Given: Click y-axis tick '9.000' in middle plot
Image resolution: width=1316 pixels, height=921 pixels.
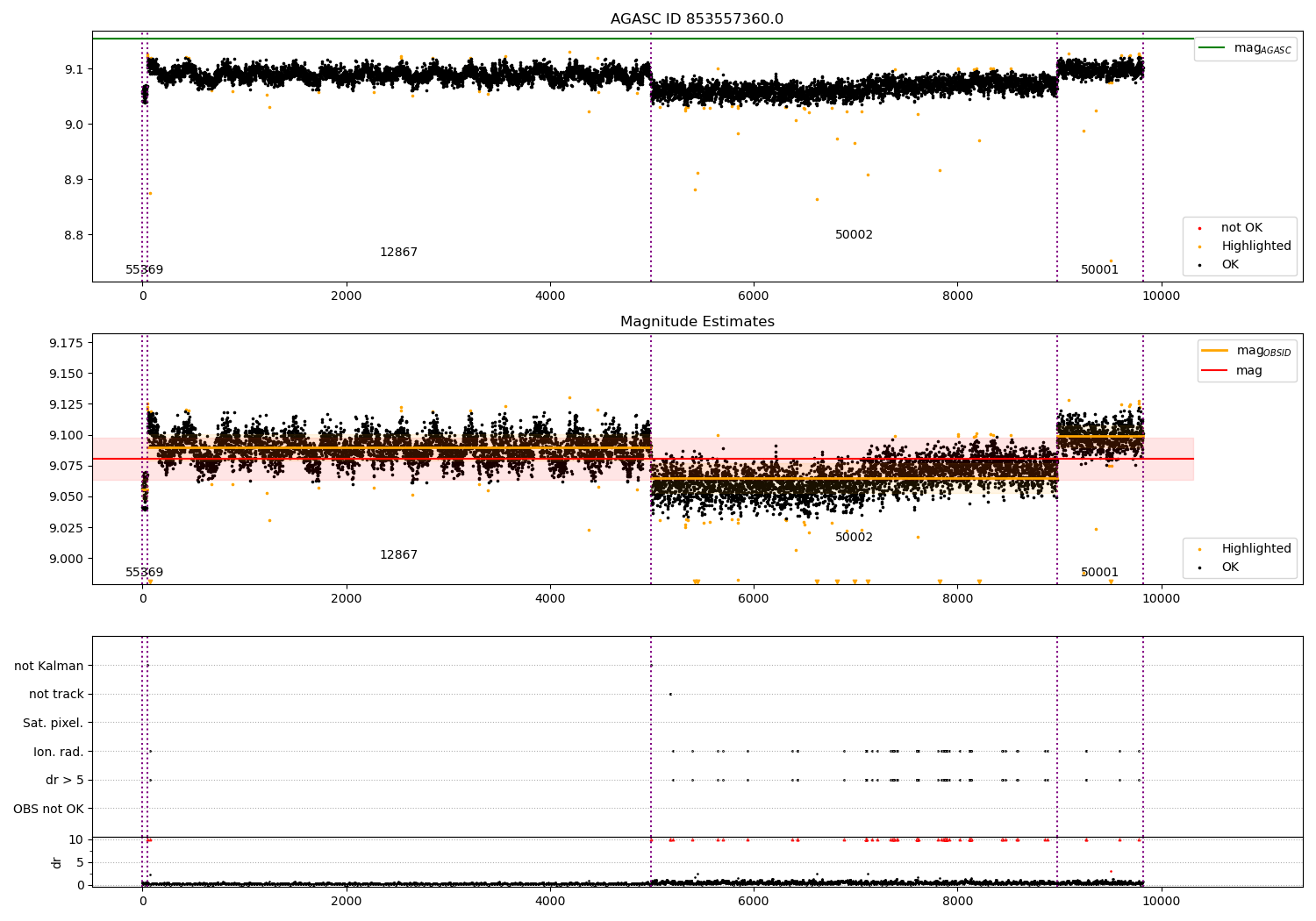Looking at the screenshot, I should click(x=67, y=559).
